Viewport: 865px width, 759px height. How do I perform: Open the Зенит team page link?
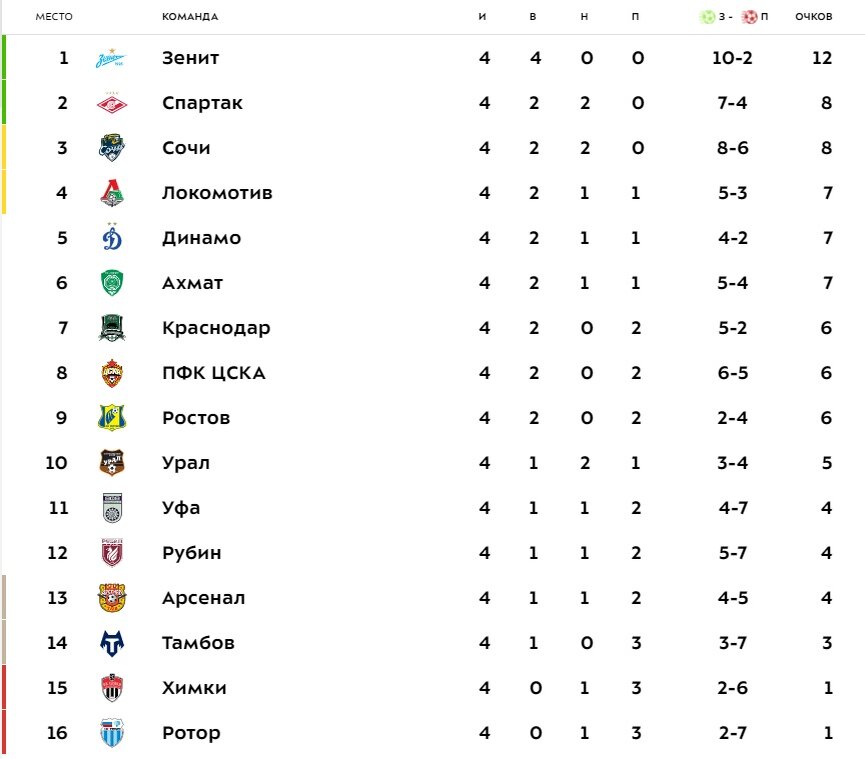click(x=190, y=58)
